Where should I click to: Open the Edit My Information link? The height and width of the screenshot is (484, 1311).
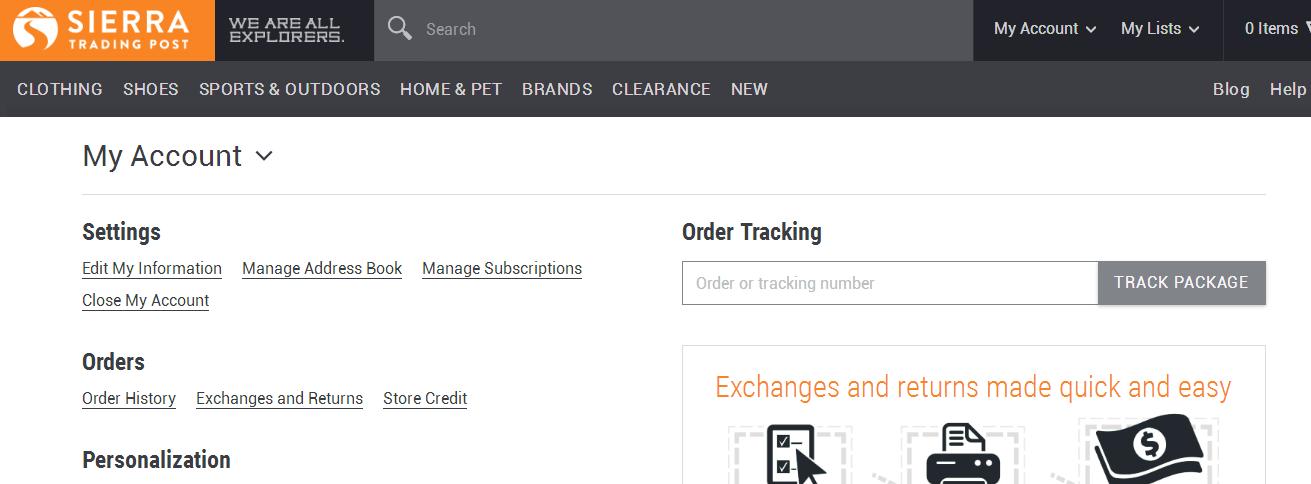coord(152,269)
